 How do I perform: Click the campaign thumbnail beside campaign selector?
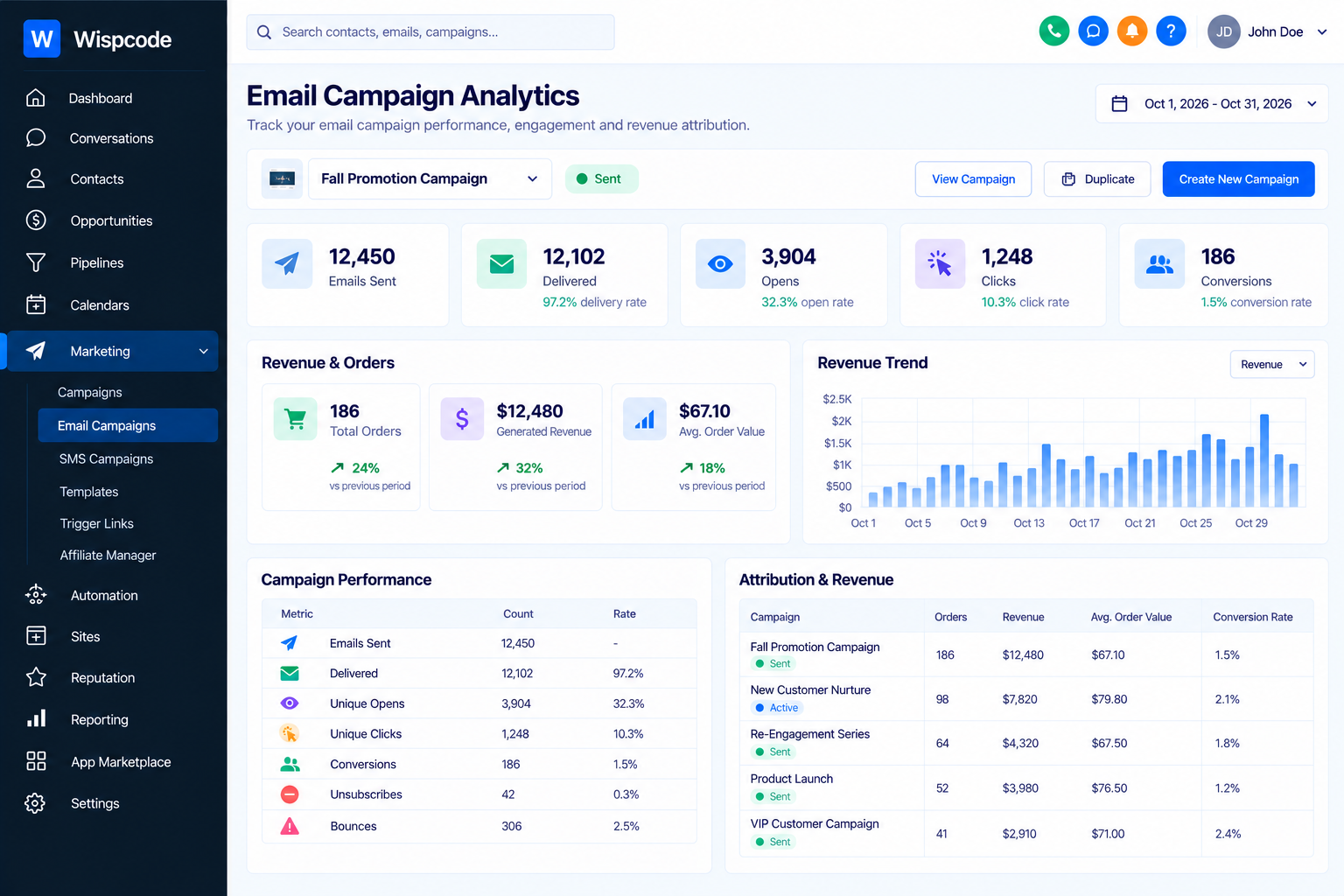coord(282,178)
